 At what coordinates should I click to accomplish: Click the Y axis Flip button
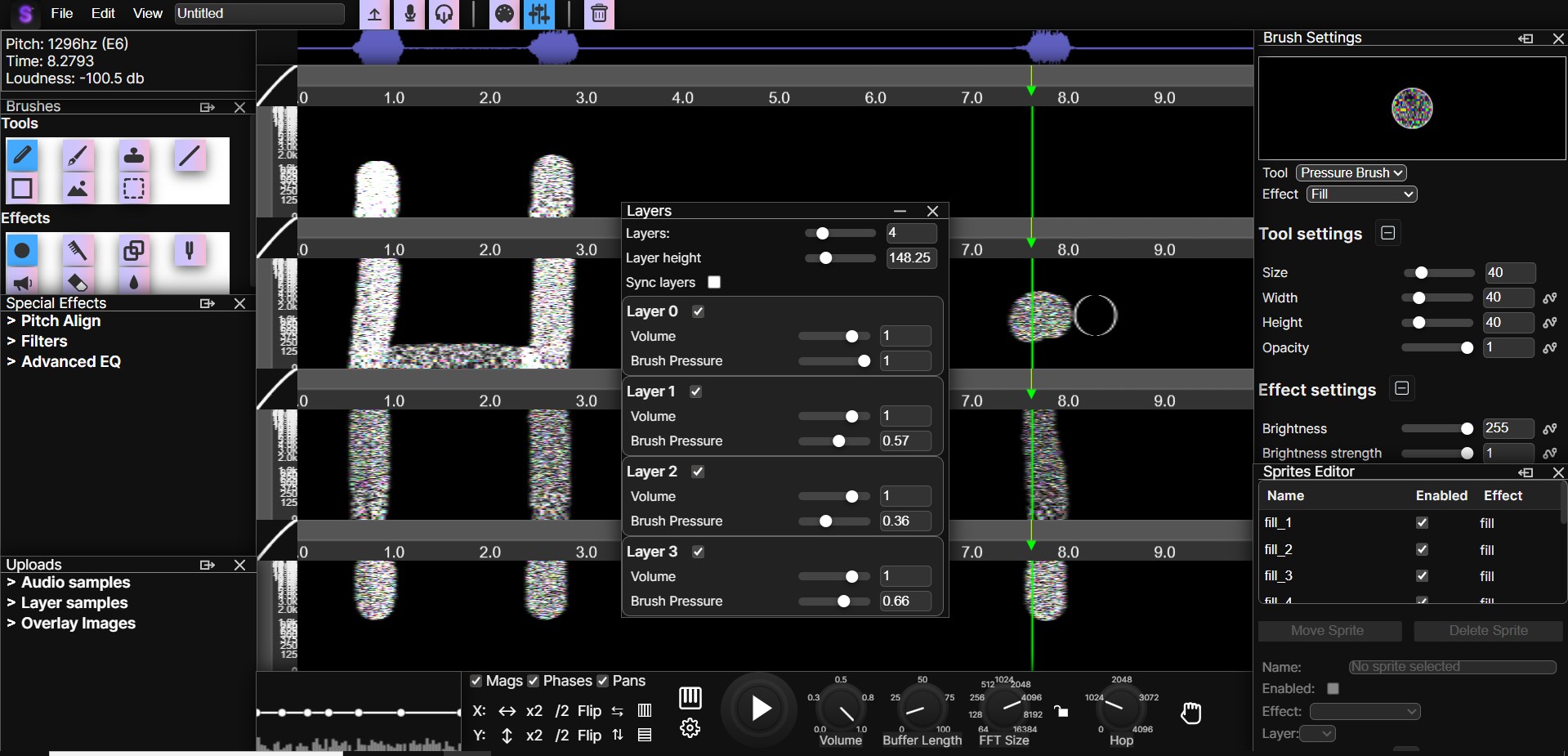click(589, 736)
